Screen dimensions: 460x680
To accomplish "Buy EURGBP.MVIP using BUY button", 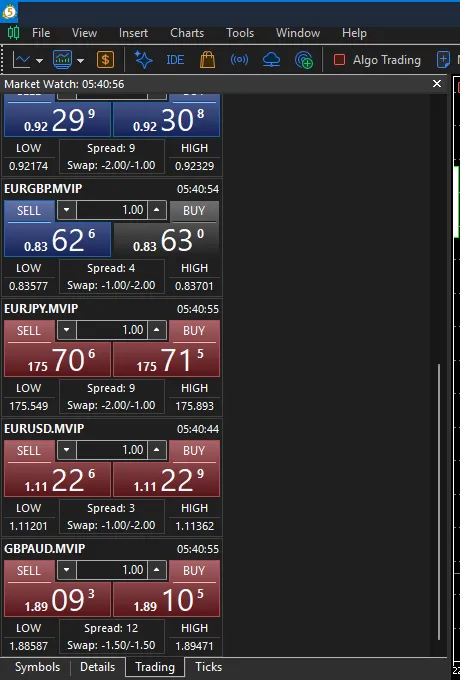I will click(x=194, y=211).
